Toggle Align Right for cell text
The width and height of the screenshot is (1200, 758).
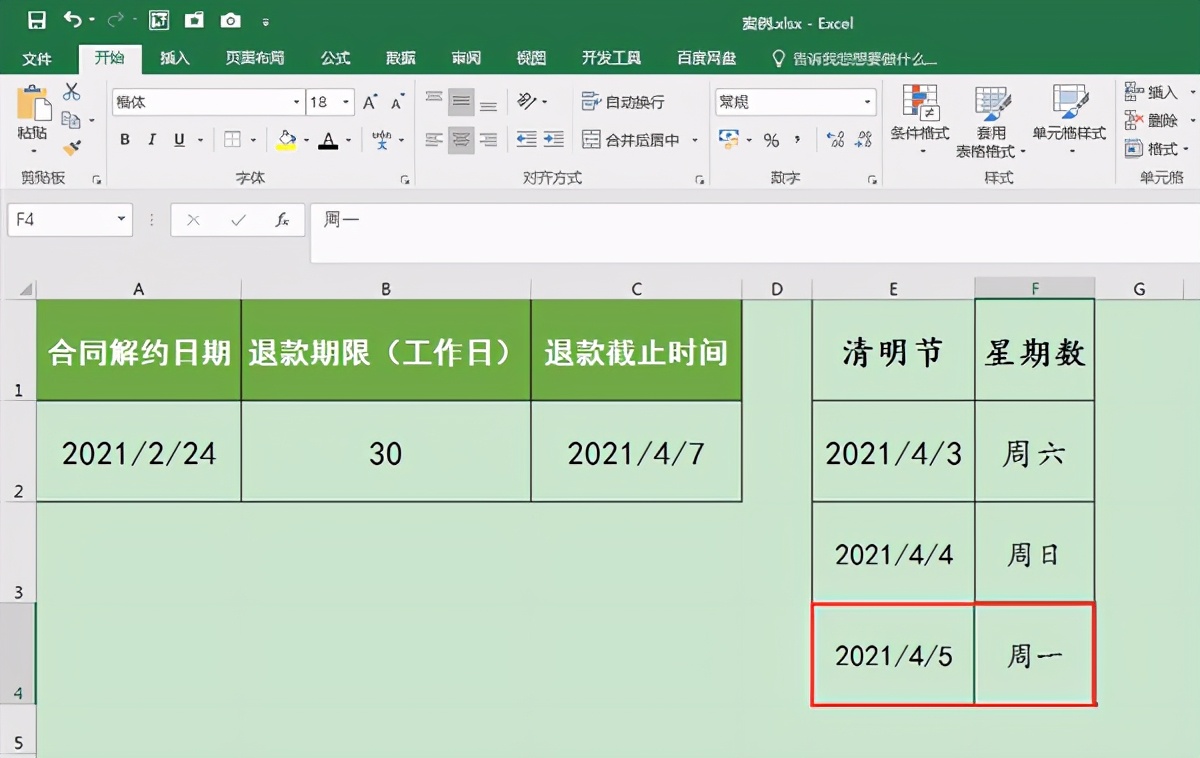pos(488,140)
